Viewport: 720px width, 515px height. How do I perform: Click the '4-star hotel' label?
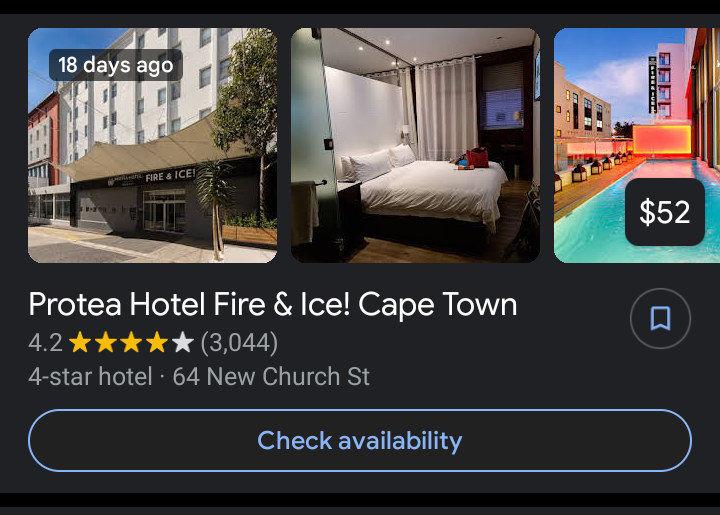click(90, 377)
